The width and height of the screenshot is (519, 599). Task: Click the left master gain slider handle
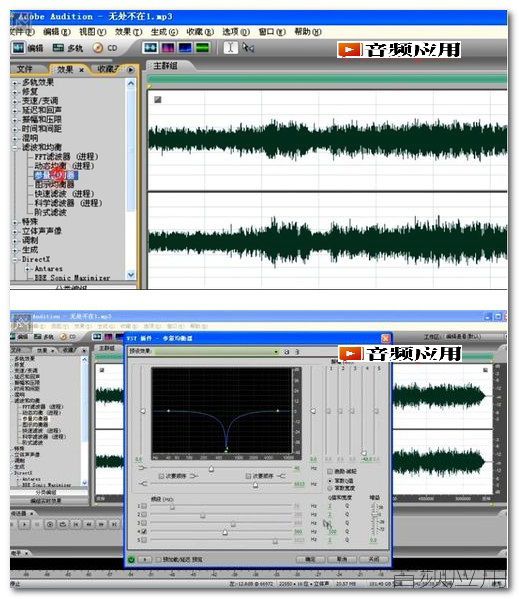click(x=143, y=411)
